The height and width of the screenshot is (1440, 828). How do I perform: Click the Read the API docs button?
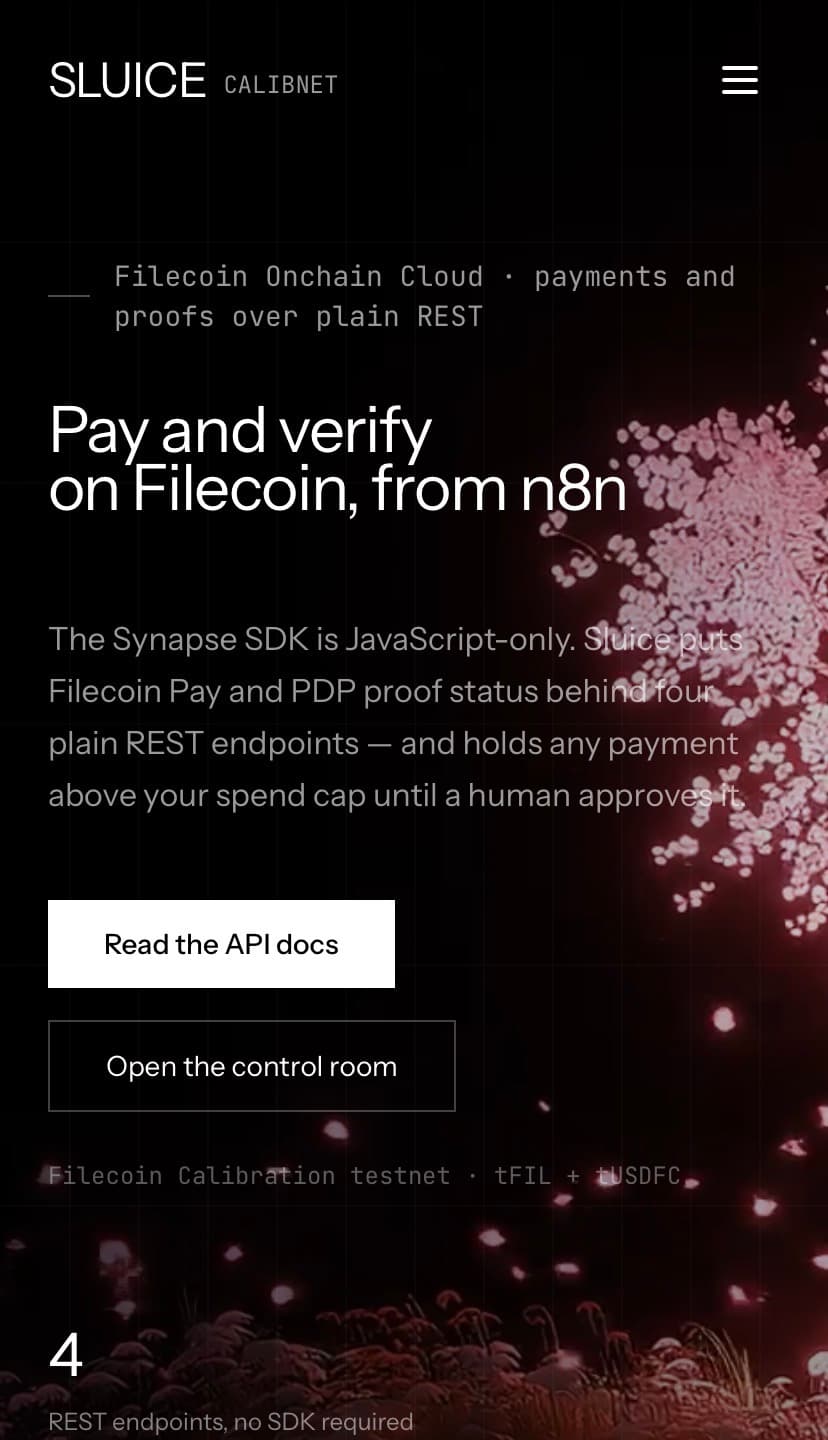(x=221, y=944)
